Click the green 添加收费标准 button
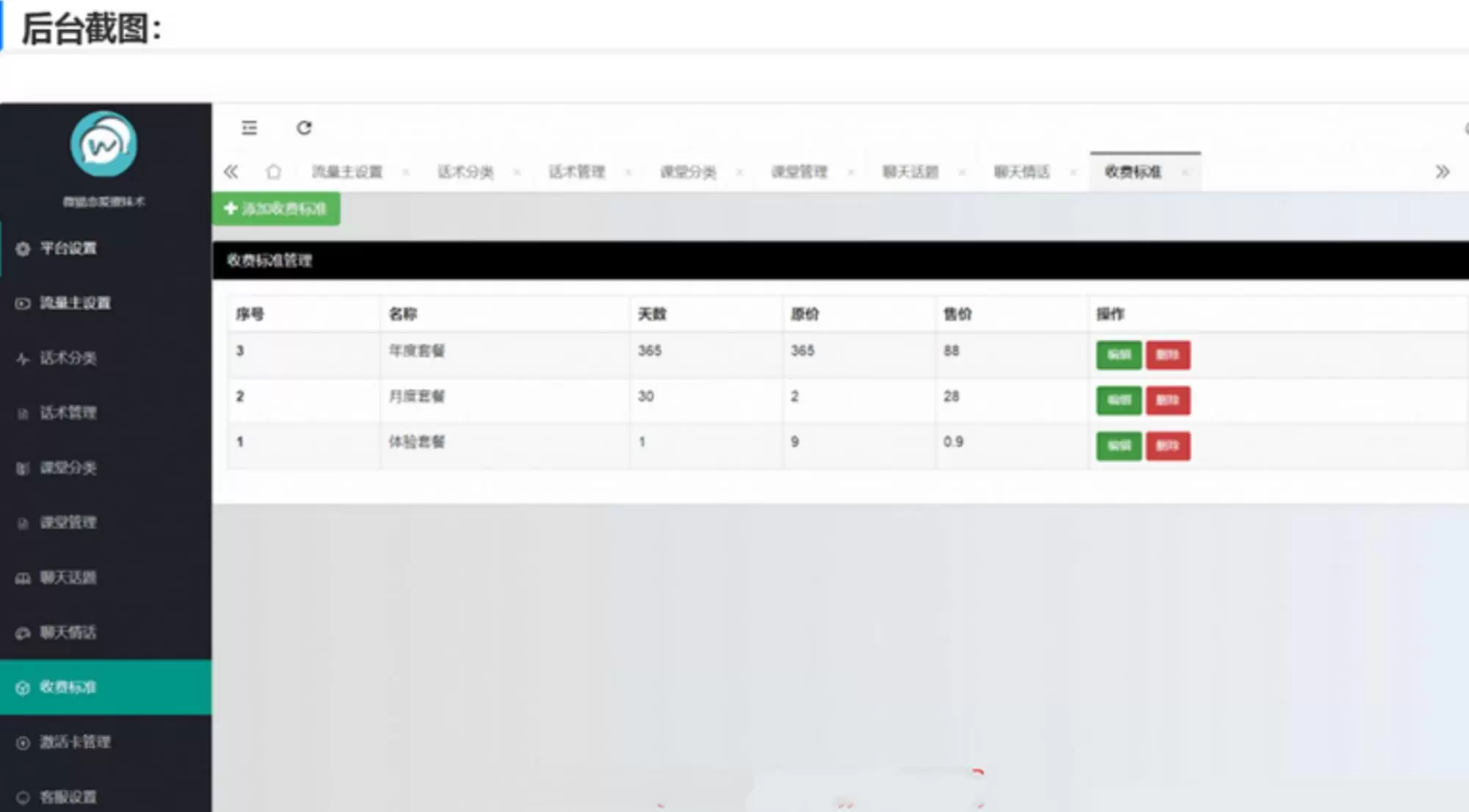Image resolution: width=1469 pixels, height=812 pixels. (276, 209)
